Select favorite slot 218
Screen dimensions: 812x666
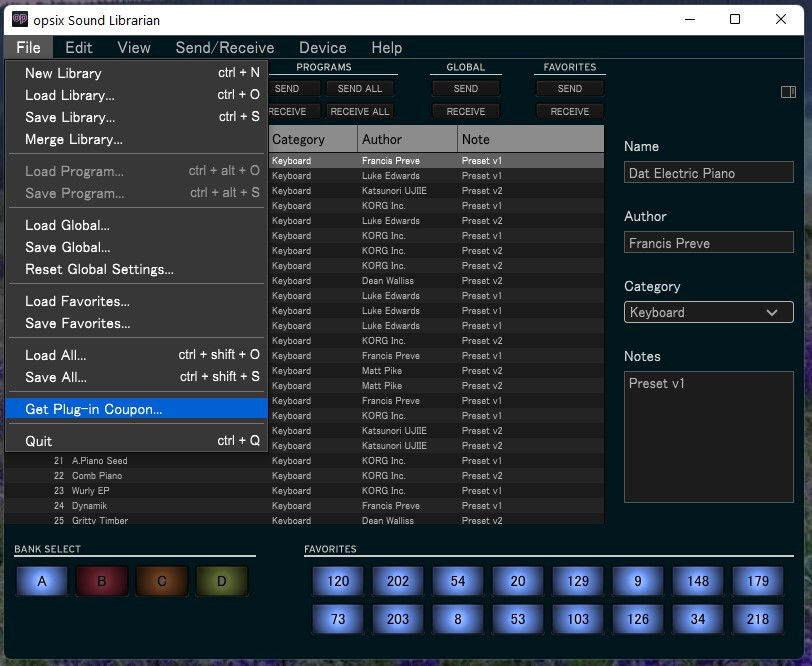pos(758,619)
